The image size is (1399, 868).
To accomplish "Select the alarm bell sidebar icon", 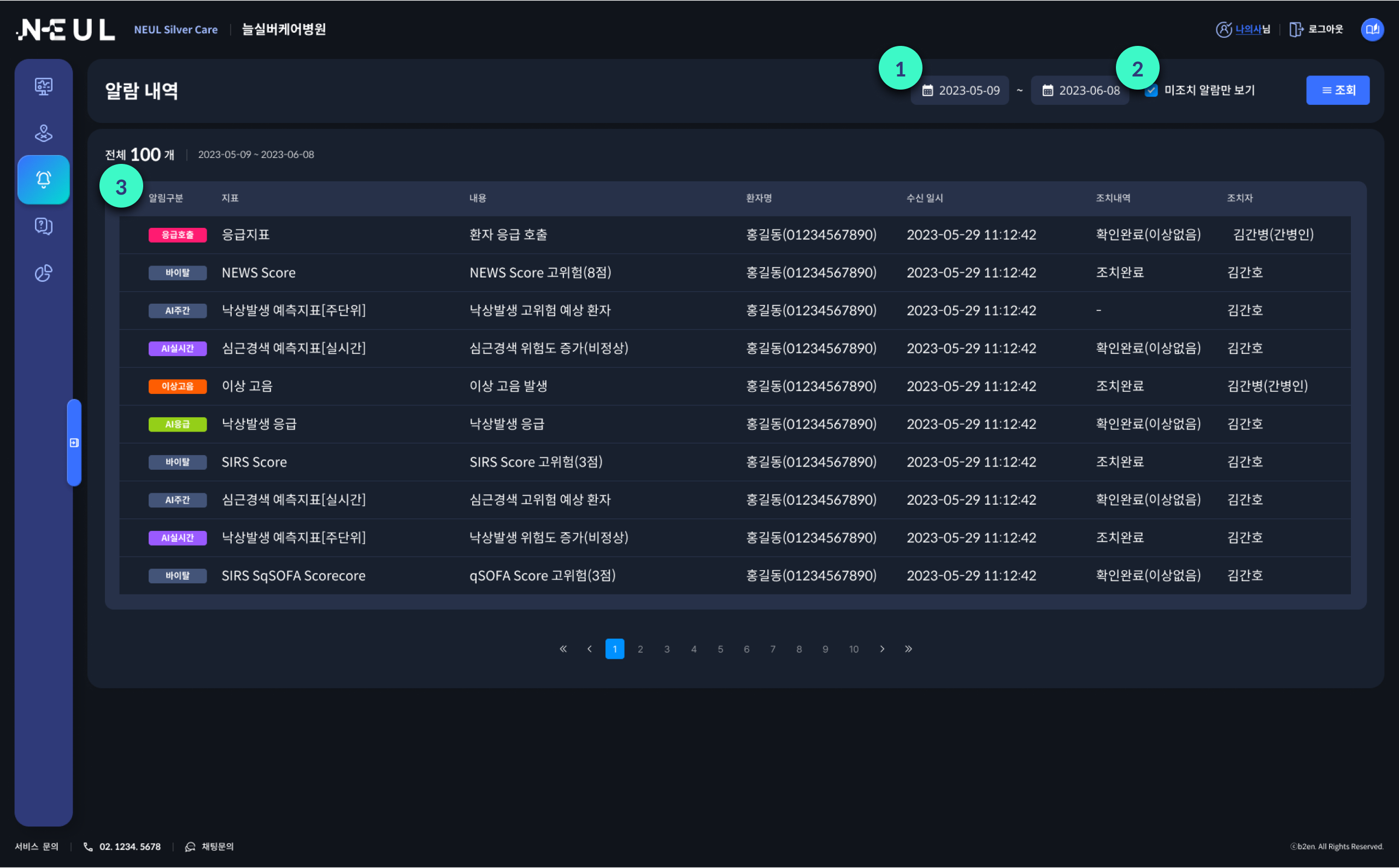I will [x=44, y=180].
